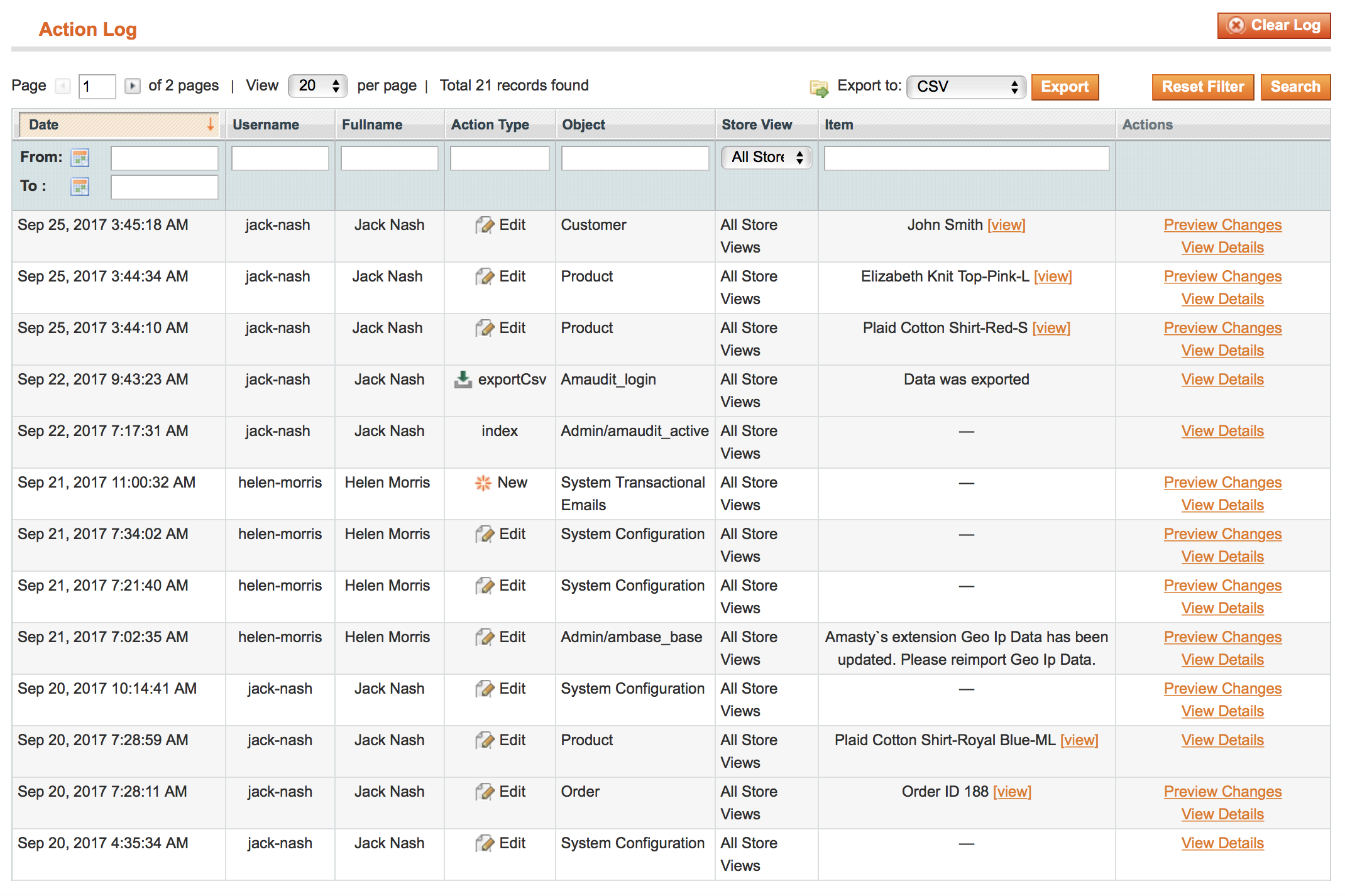Click Edit icon for Order ID 188 row
1345x896 pixels.
[x=485, y=792]
